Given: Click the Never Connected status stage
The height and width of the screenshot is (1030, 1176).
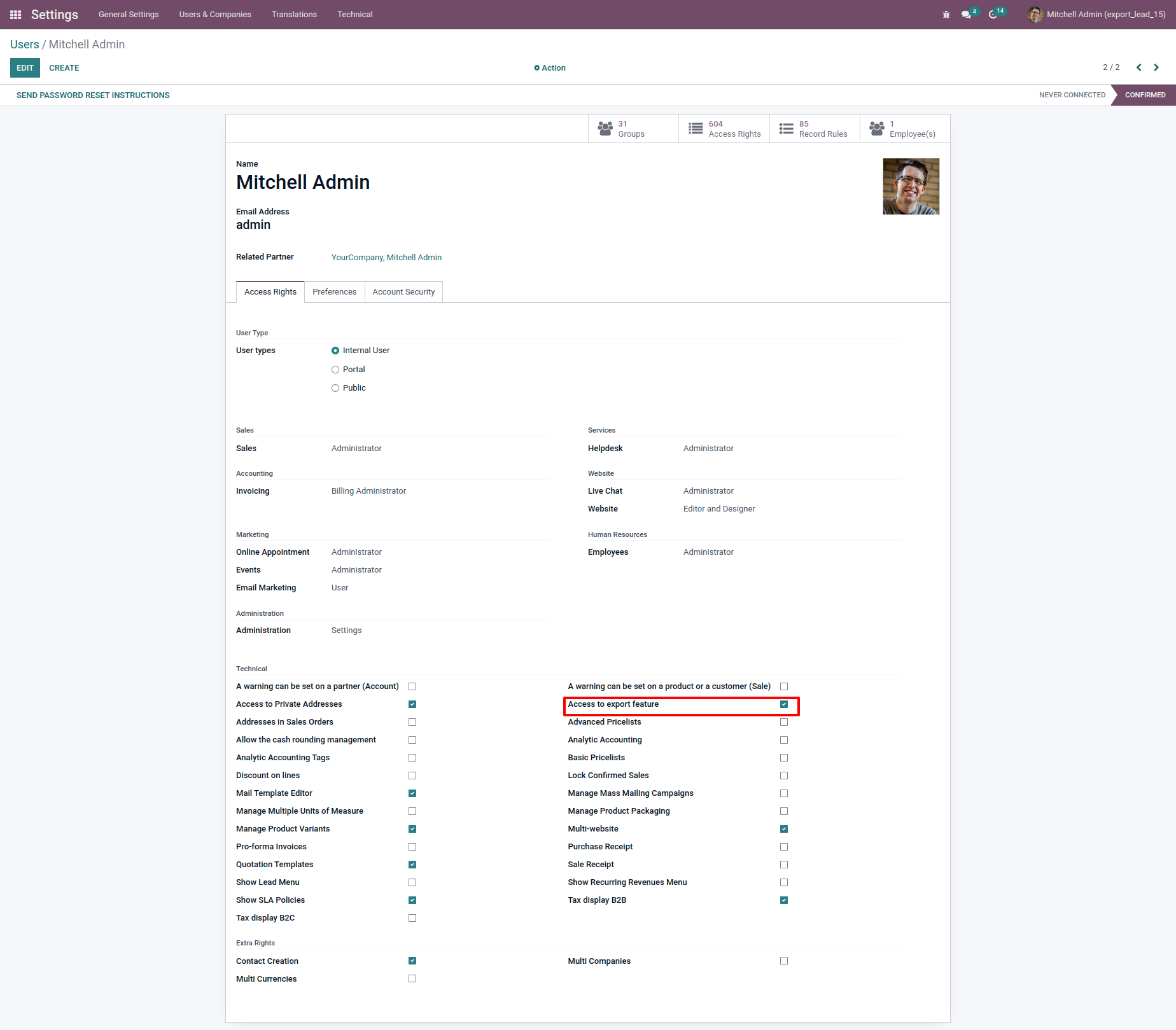Looking at the screenshot, I should click(1072, 95).
